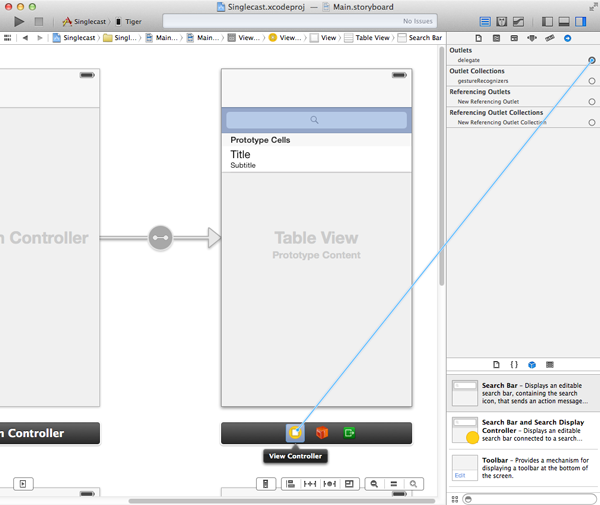This screenshot has height=505, width=600.
Task: Click the No Issues activity viewer
Action: pos(300,21)
